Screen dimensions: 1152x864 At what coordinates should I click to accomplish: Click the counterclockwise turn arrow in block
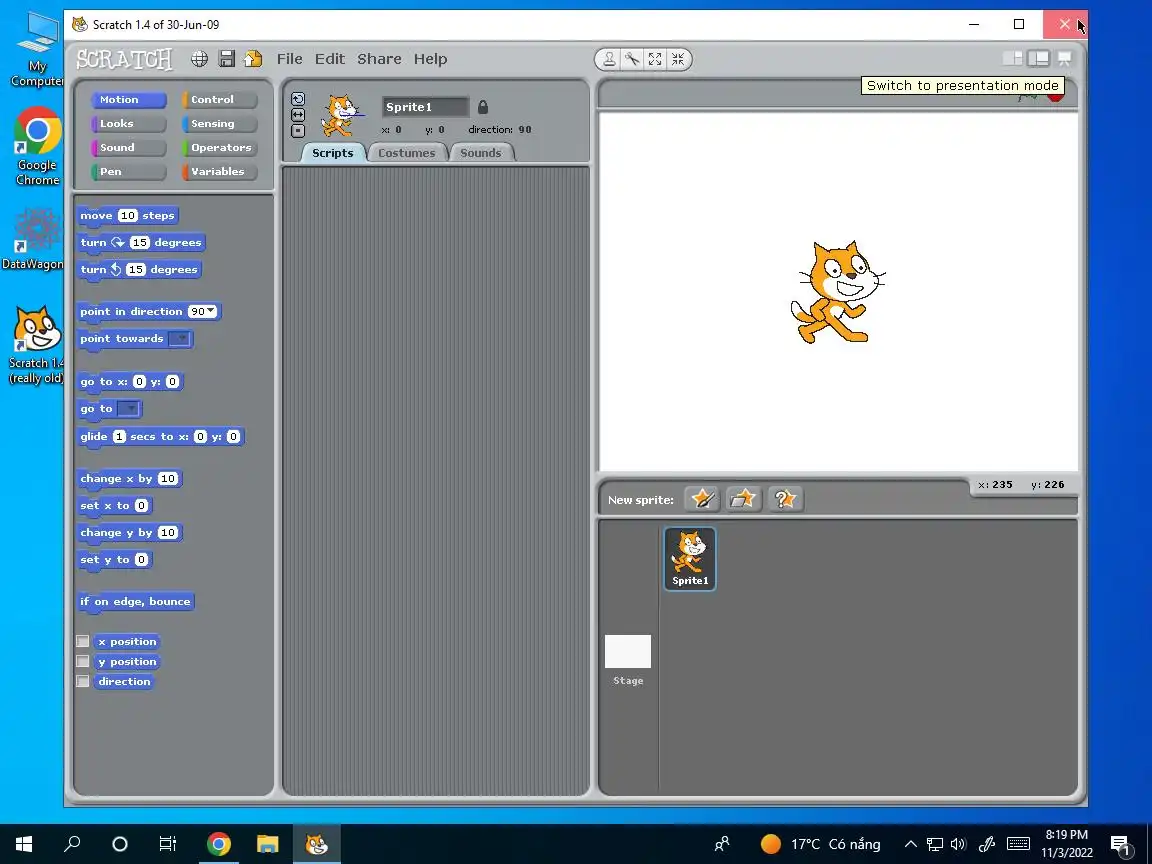[x=115, y=270]
